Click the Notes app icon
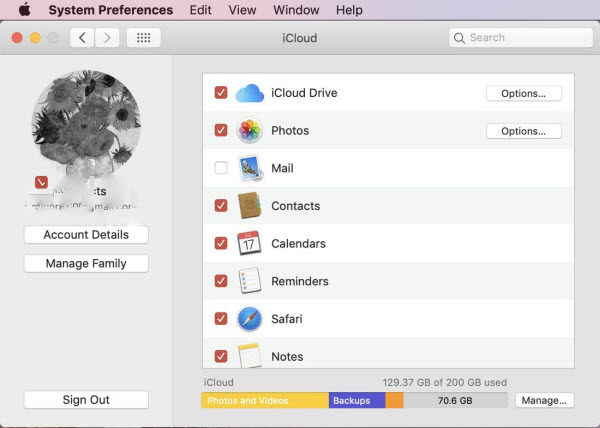 (249, 355)
